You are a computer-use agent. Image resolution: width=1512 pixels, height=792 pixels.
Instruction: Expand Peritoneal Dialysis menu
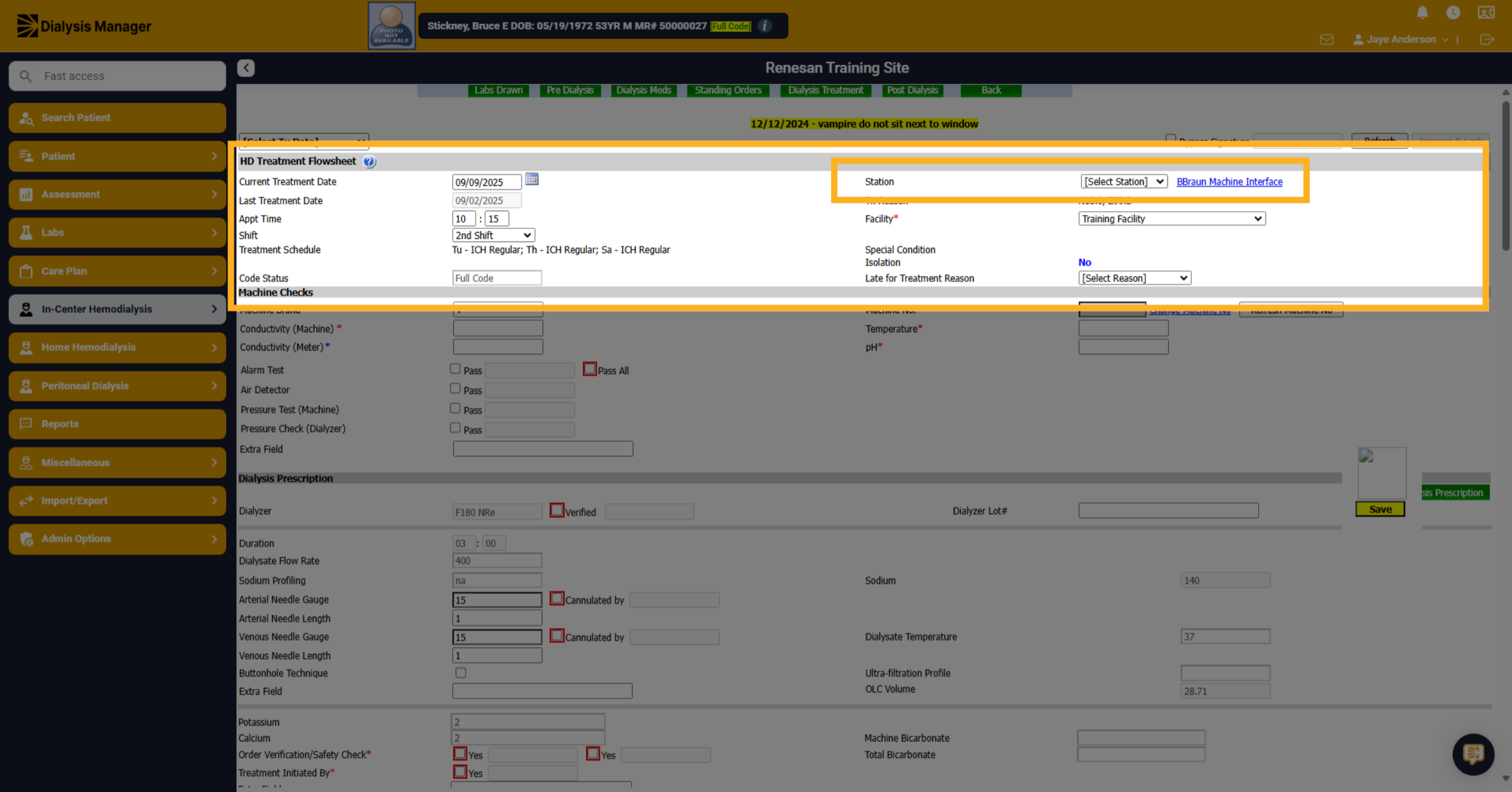click(x=117, y=386)
